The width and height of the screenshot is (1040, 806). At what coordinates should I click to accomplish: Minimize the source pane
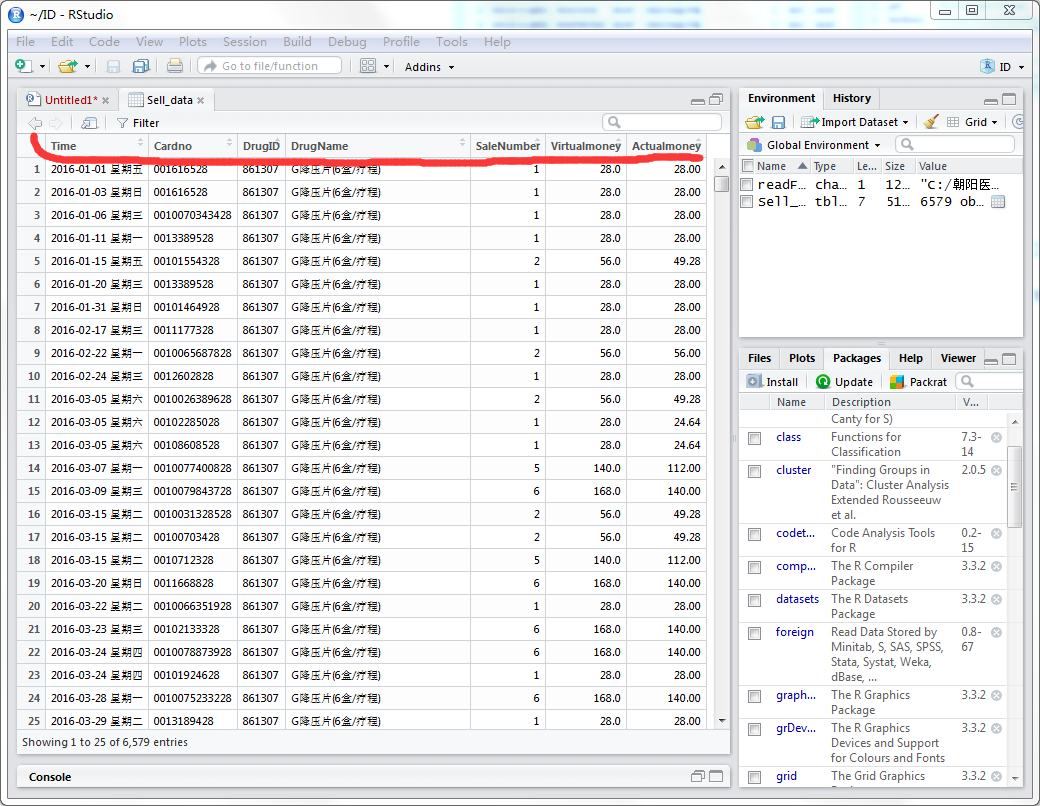pos(698,101)
